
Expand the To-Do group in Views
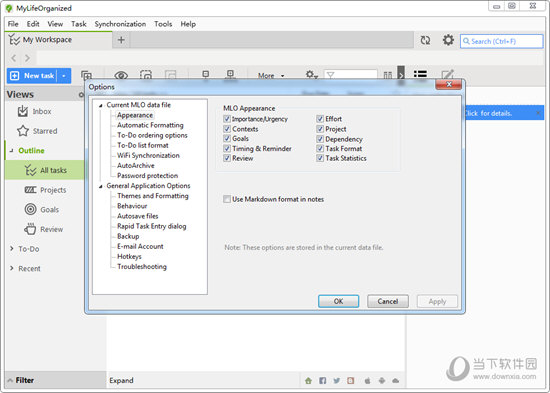(12, 248)
